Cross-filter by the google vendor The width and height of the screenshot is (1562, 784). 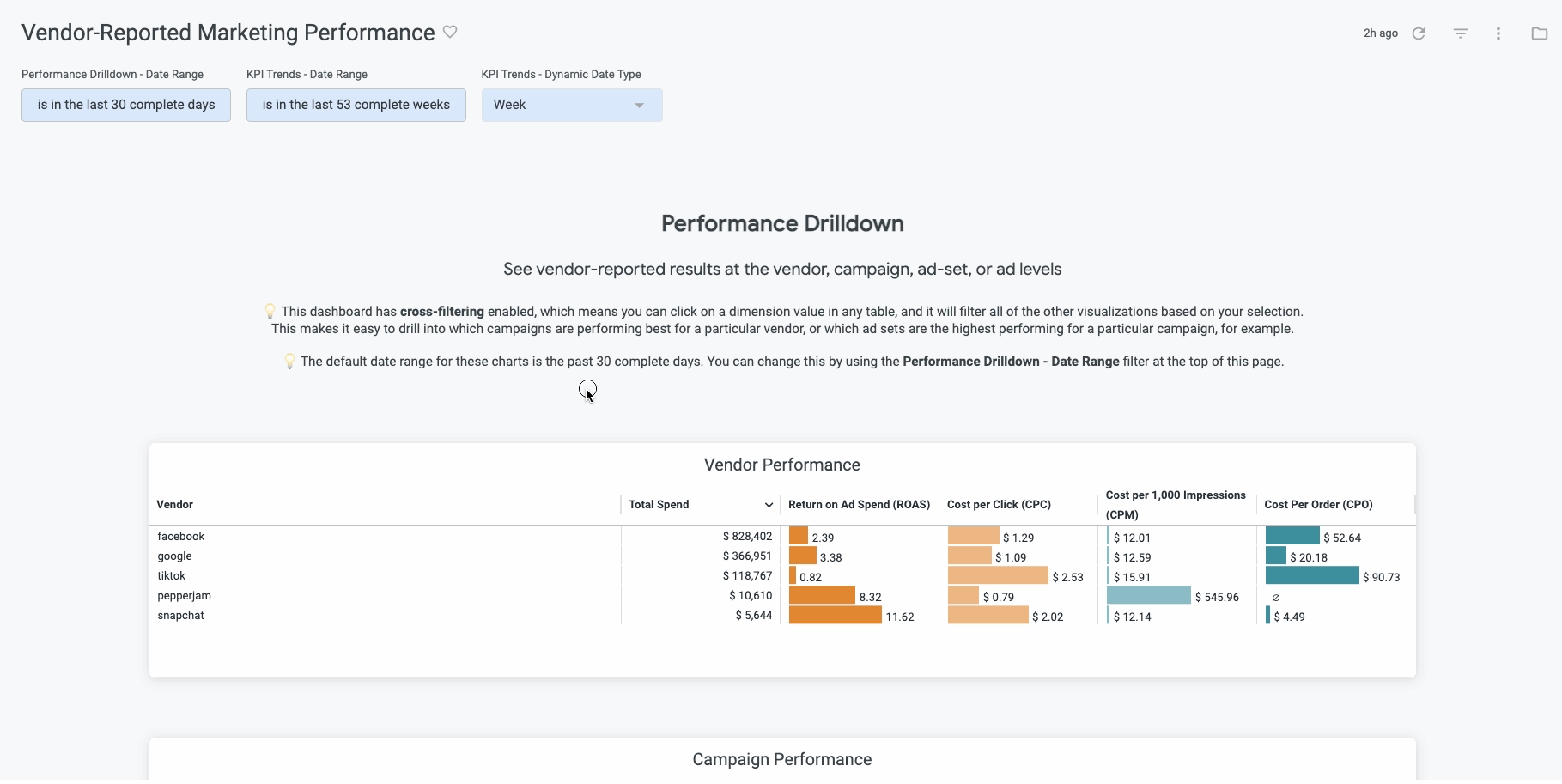point(174,556)
